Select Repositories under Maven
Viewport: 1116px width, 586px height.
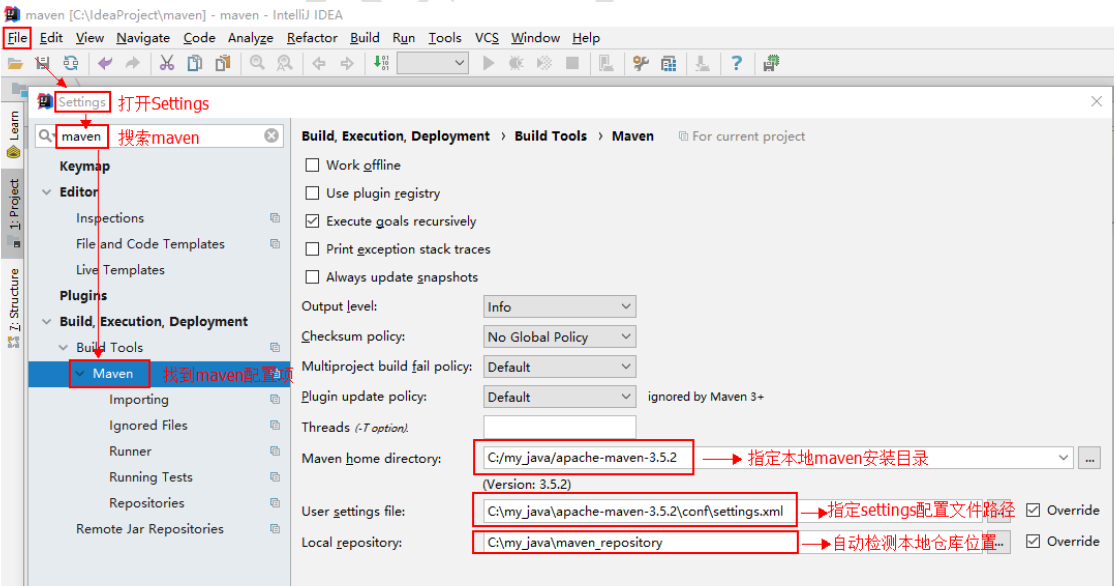pyautogui.click(x=147, y=503)
